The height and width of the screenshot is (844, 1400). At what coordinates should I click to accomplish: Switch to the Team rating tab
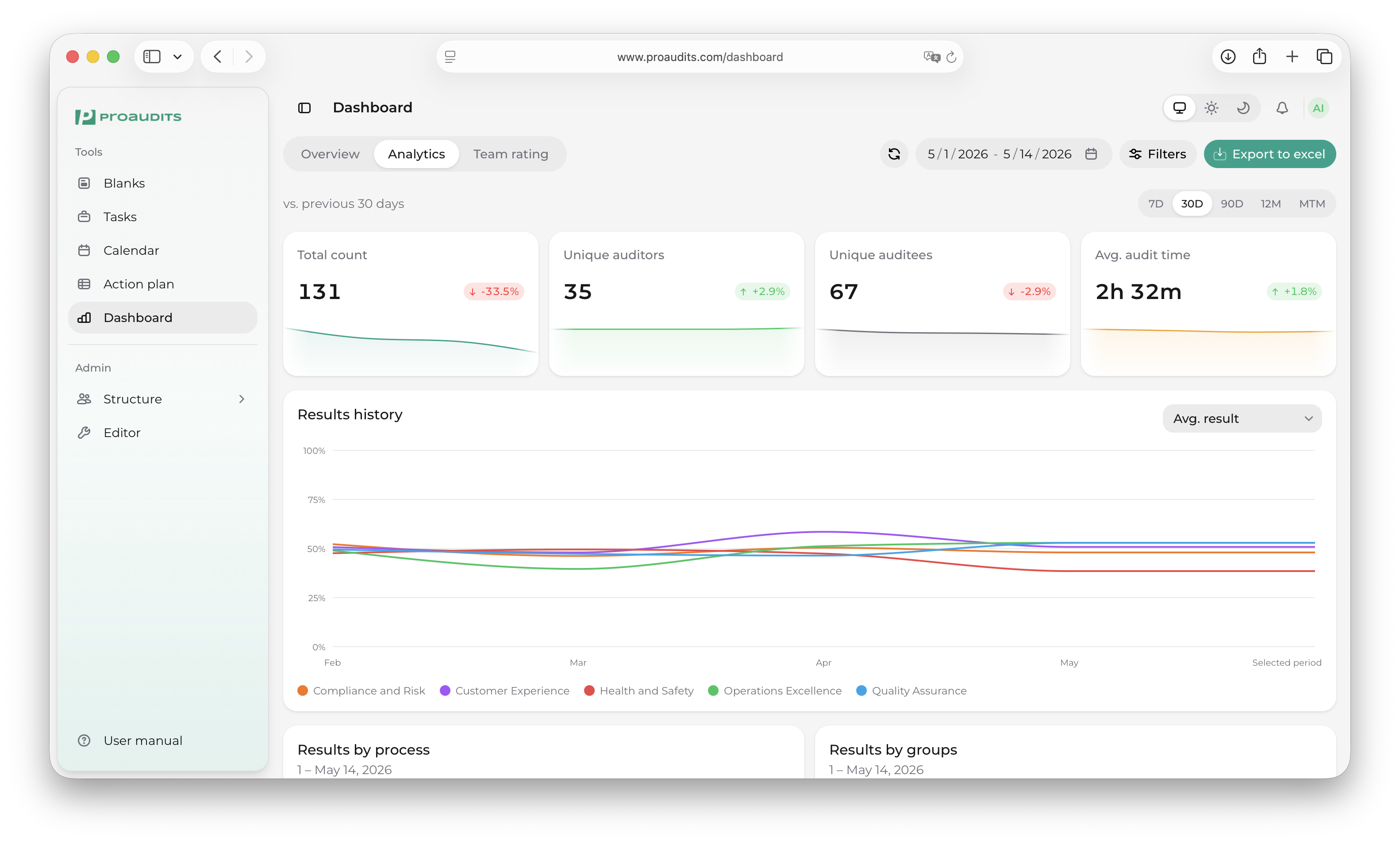coord(511,154)
